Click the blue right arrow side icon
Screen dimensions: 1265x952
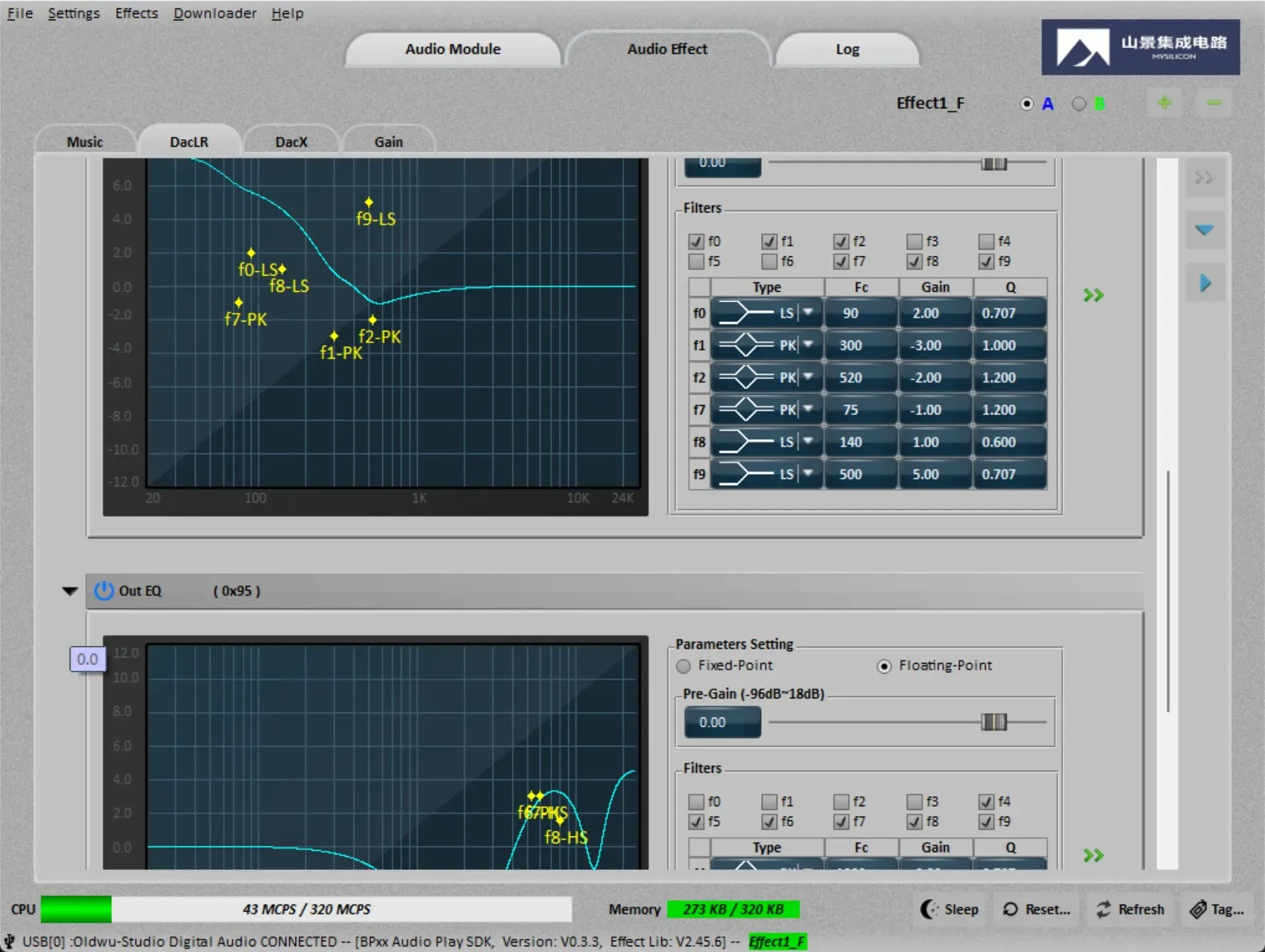[x=1205, y=283]
